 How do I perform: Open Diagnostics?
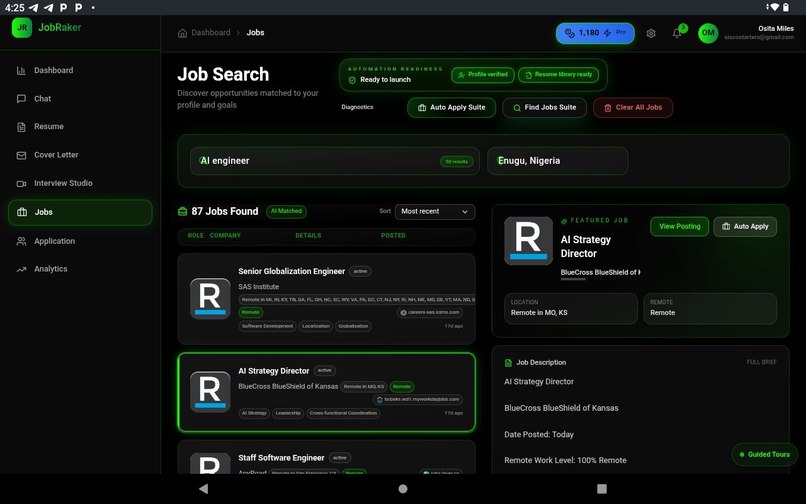point(357,107)
